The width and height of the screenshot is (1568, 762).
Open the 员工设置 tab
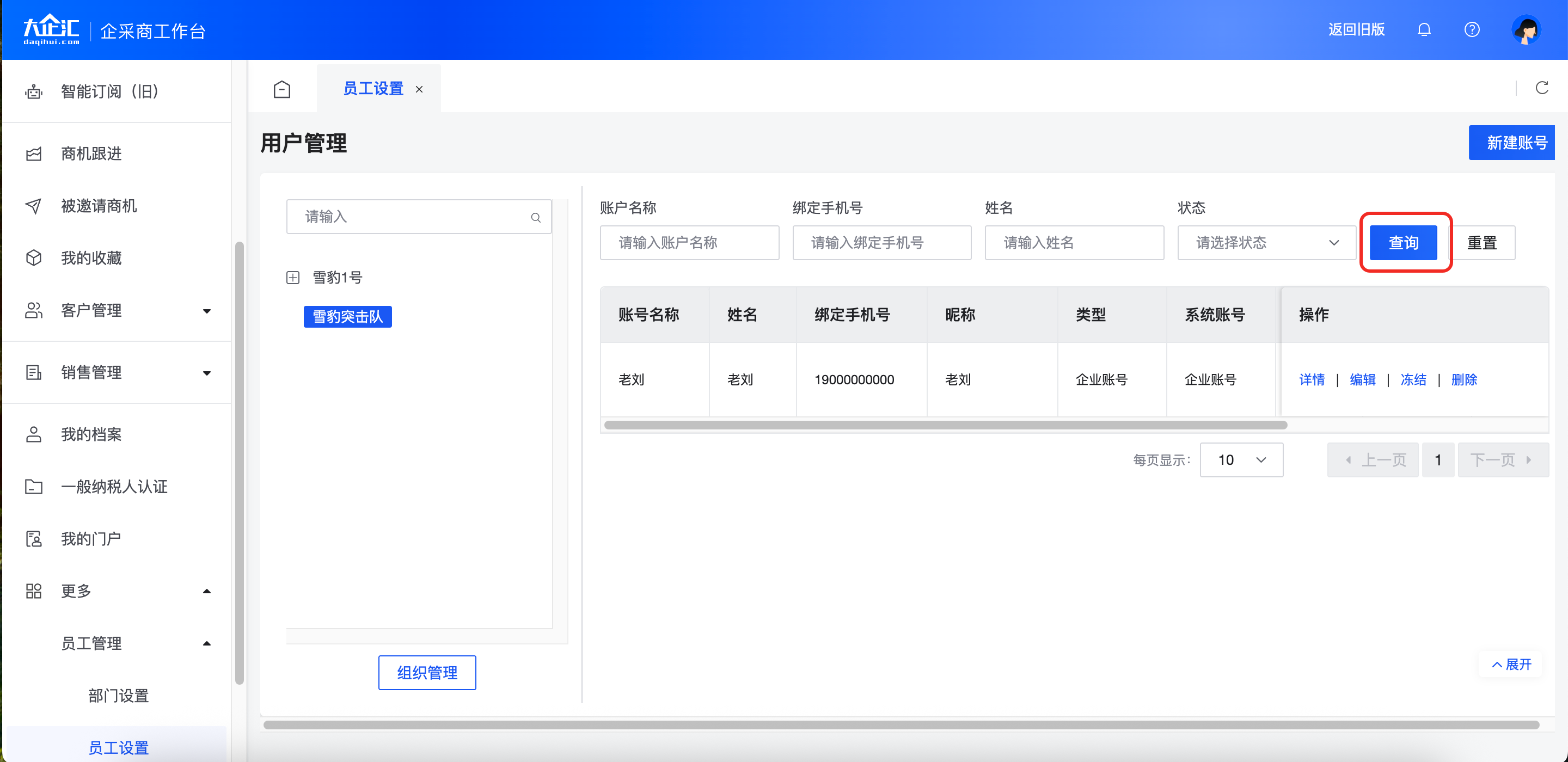[x=373, y=89]
